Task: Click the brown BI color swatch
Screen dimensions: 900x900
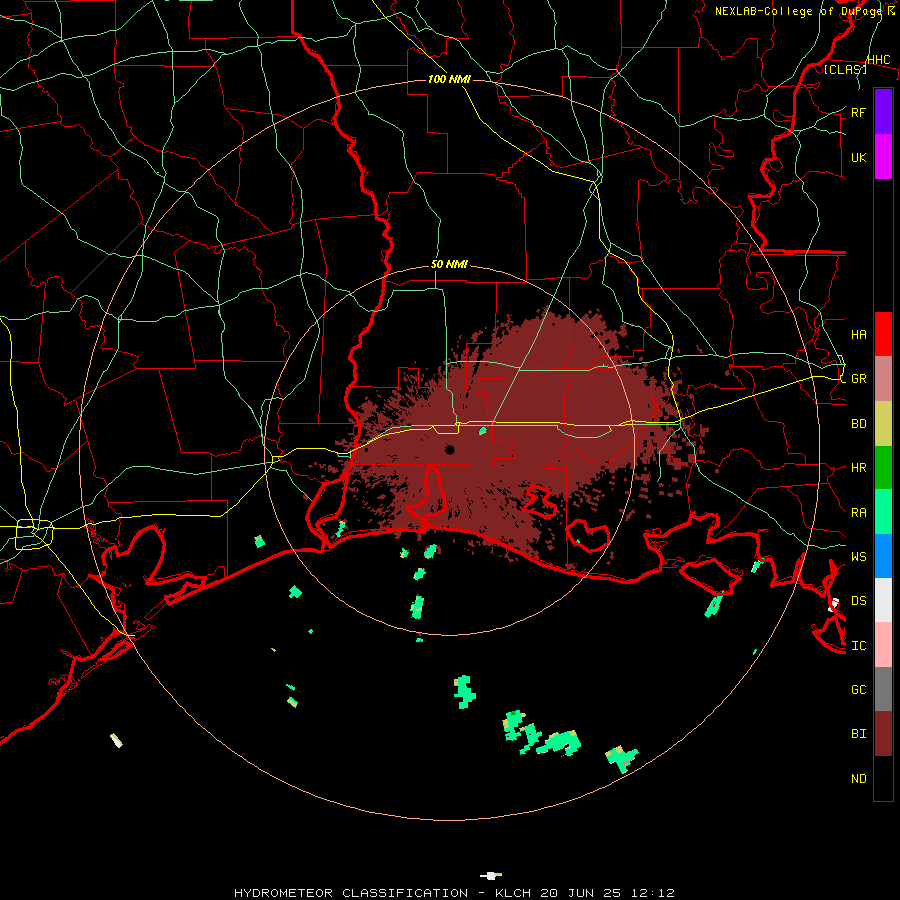Action: tap(883, 734)
